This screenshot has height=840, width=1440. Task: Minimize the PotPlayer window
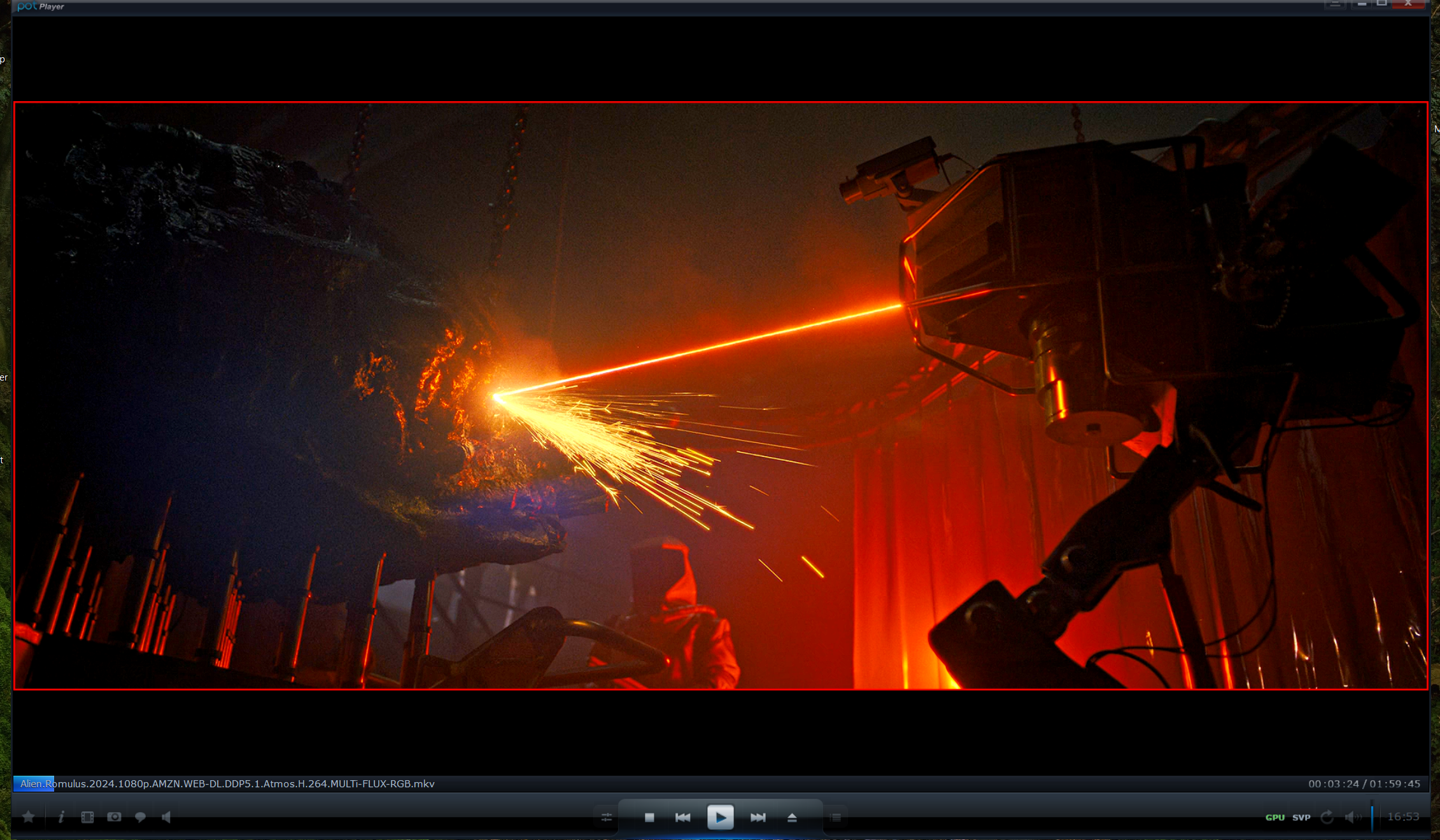tap(1362, 4)
